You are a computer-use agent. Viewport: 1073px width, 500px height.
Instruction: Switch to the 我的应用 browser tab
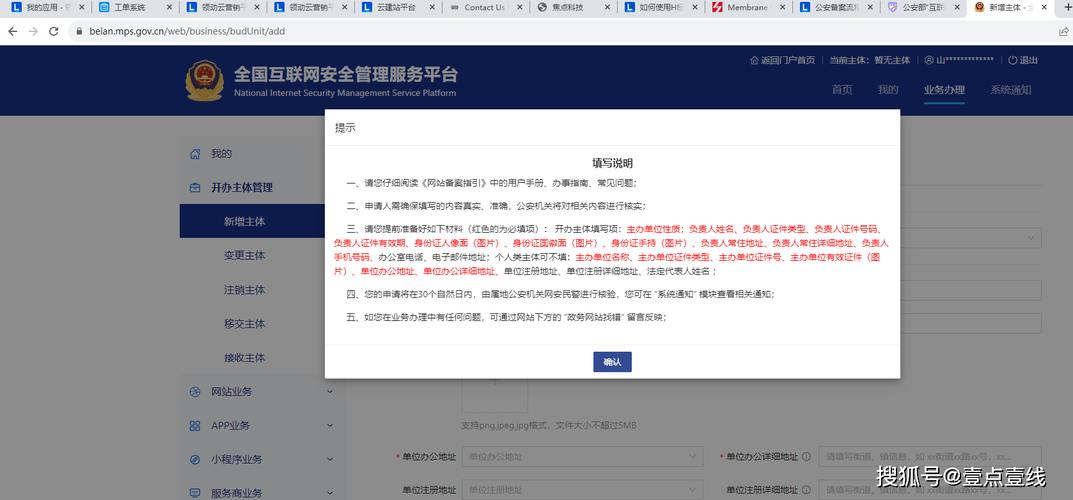pos(44,8)
